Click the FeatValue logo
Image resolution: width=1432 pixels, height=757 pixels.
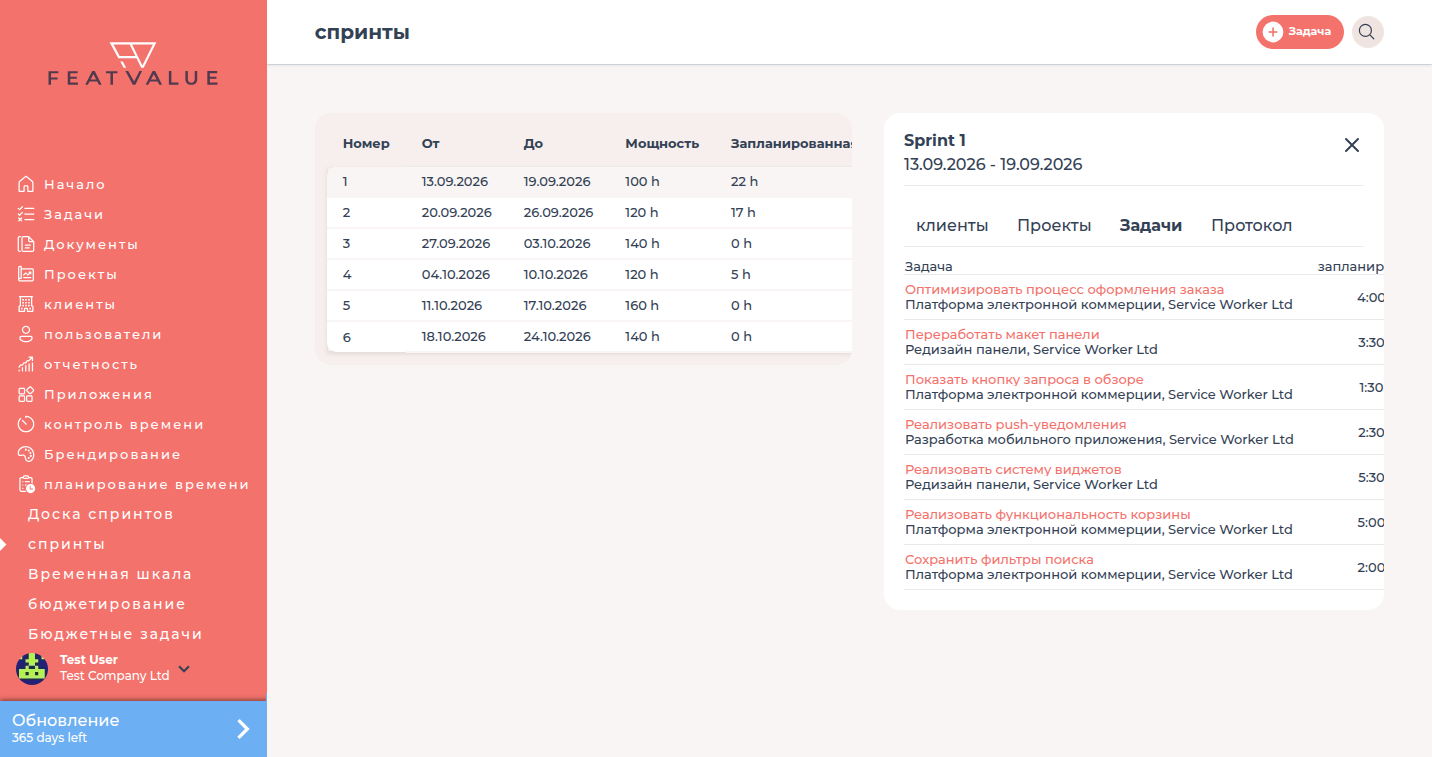coord(133,64)
